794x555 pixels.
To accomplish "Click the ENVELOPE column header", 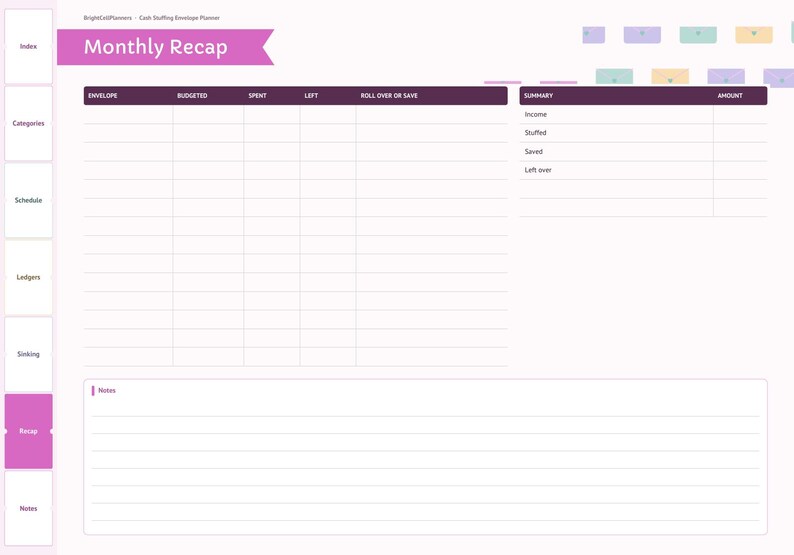I will tap(103, 96).
